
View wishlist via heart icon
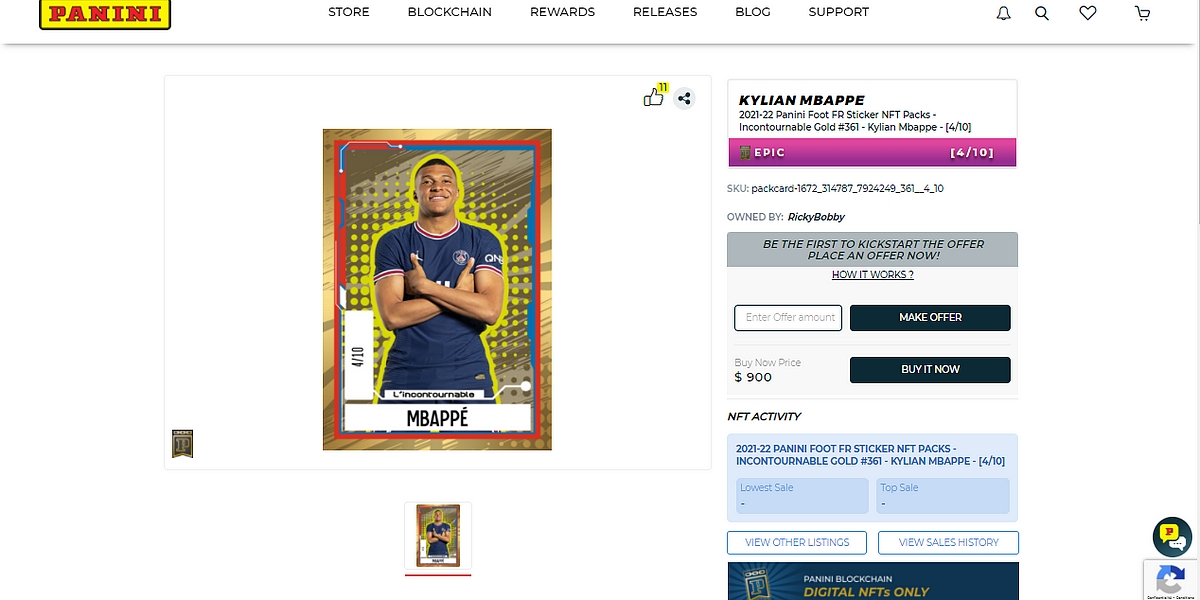click(x=1088, y=13)
